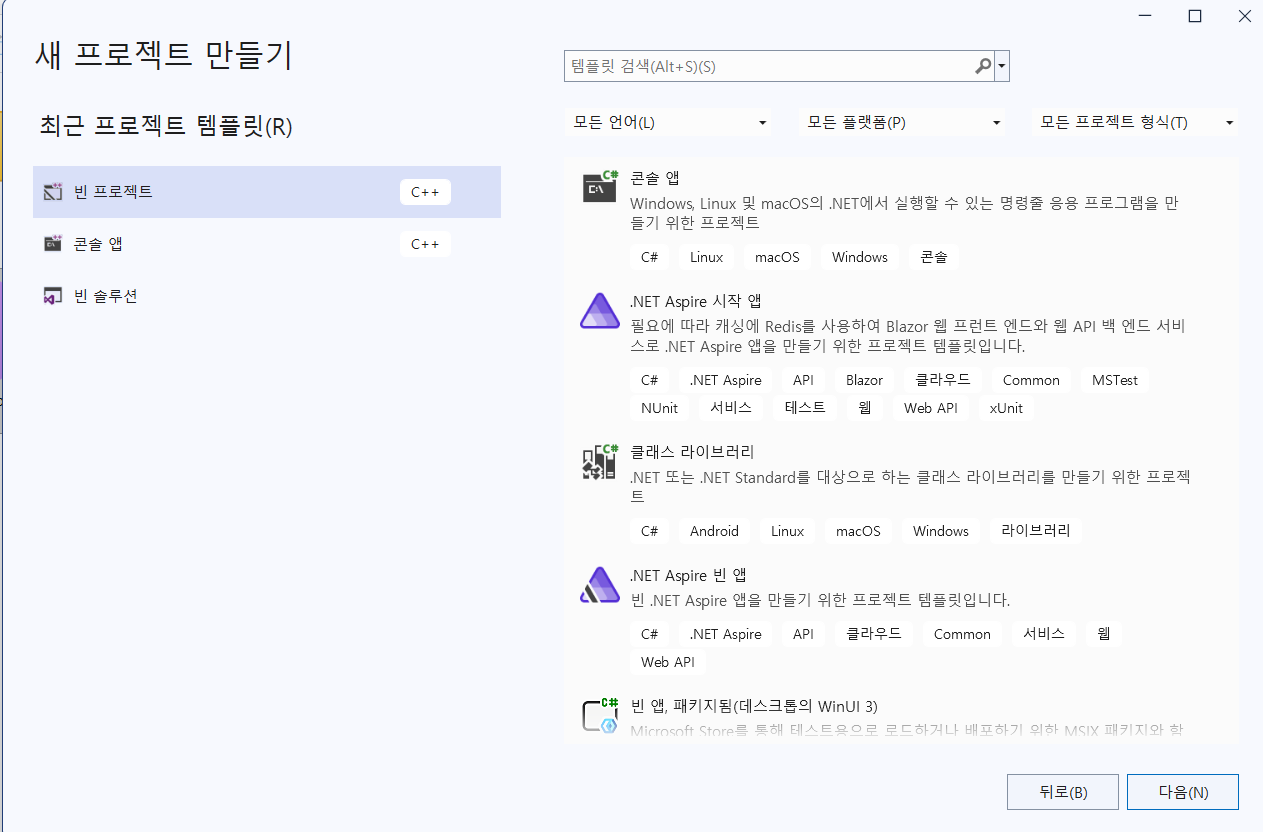Click the C# 콘솔 앱 template icon
The image size is (1263, 832).
point(600,186)
